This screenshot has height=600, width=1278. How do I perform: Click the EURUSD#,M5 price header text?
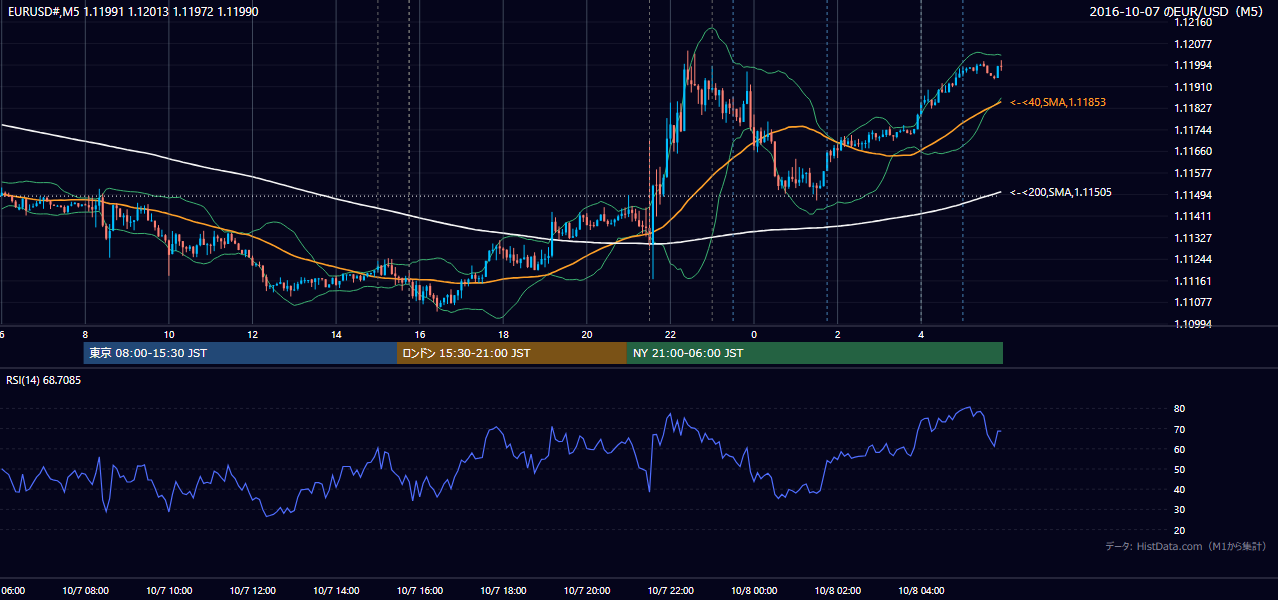coord(132,12)
